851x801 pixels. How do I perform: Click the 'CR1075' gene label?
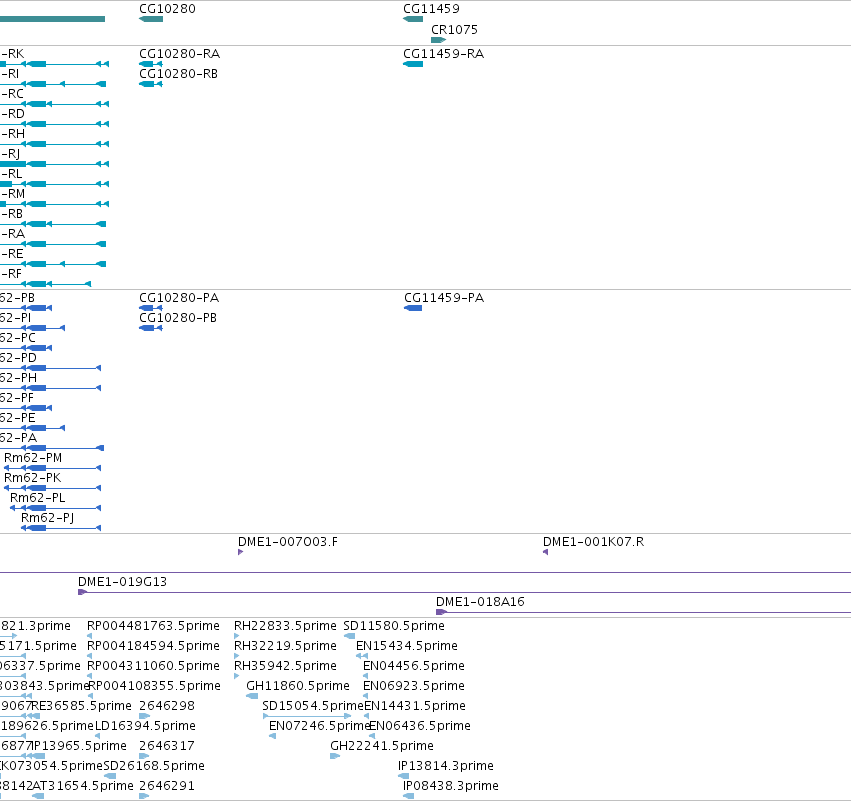coord(454,30)
